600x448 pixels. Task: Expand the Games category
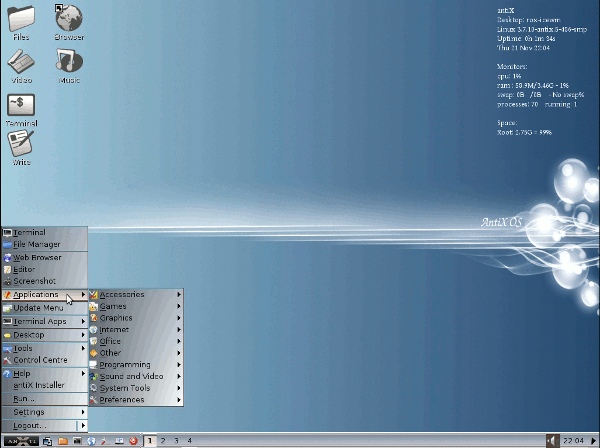[x=136, y=306]
